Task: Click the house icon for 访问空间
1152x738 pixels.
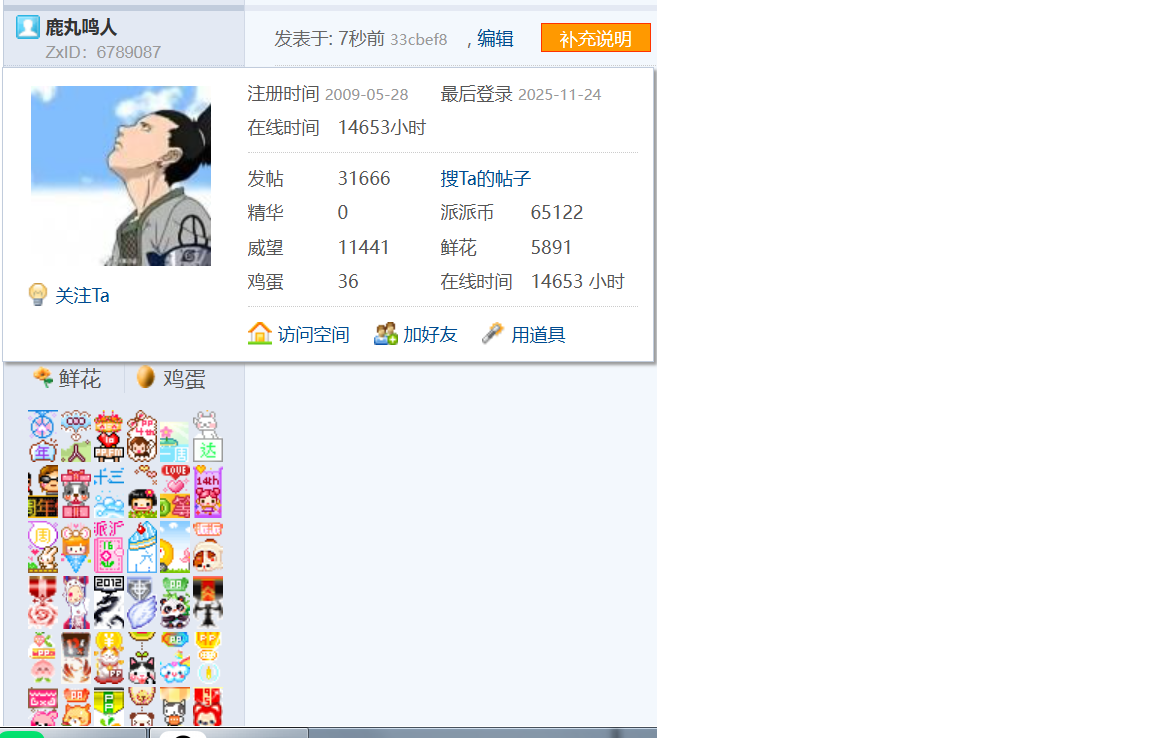Action: (x=260, y=334)
